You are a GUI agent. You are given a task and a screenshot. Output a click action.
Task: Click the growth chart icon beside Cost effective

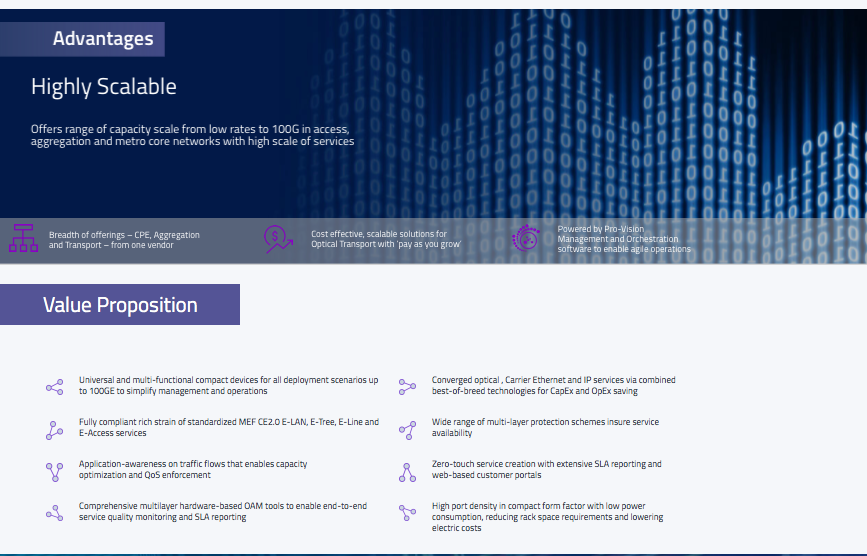278,239
